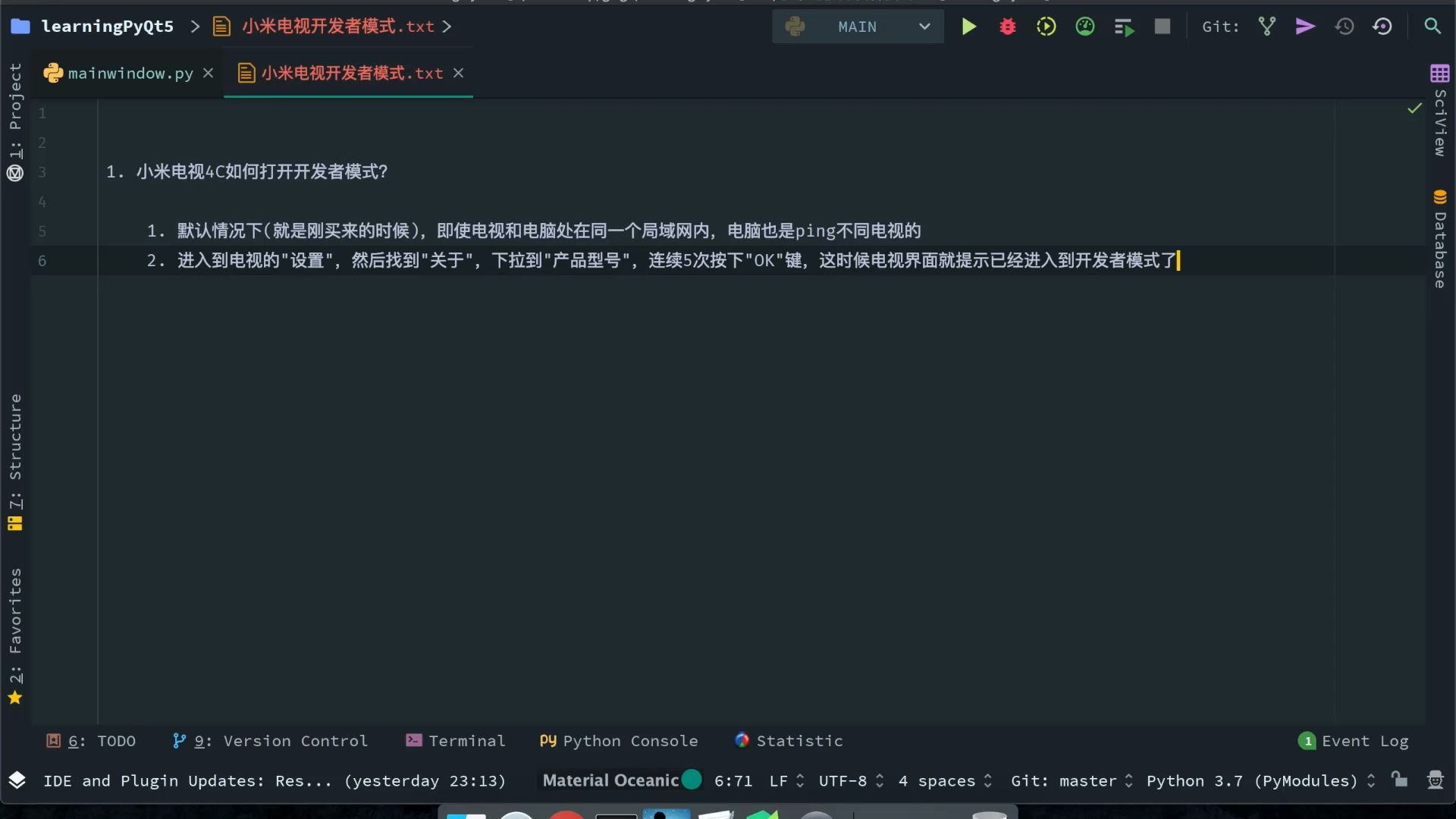Click the Material Oceanic theme color indicator
Image resolution: width=1456 pixels, height=819 pixels.
point(691,780)
